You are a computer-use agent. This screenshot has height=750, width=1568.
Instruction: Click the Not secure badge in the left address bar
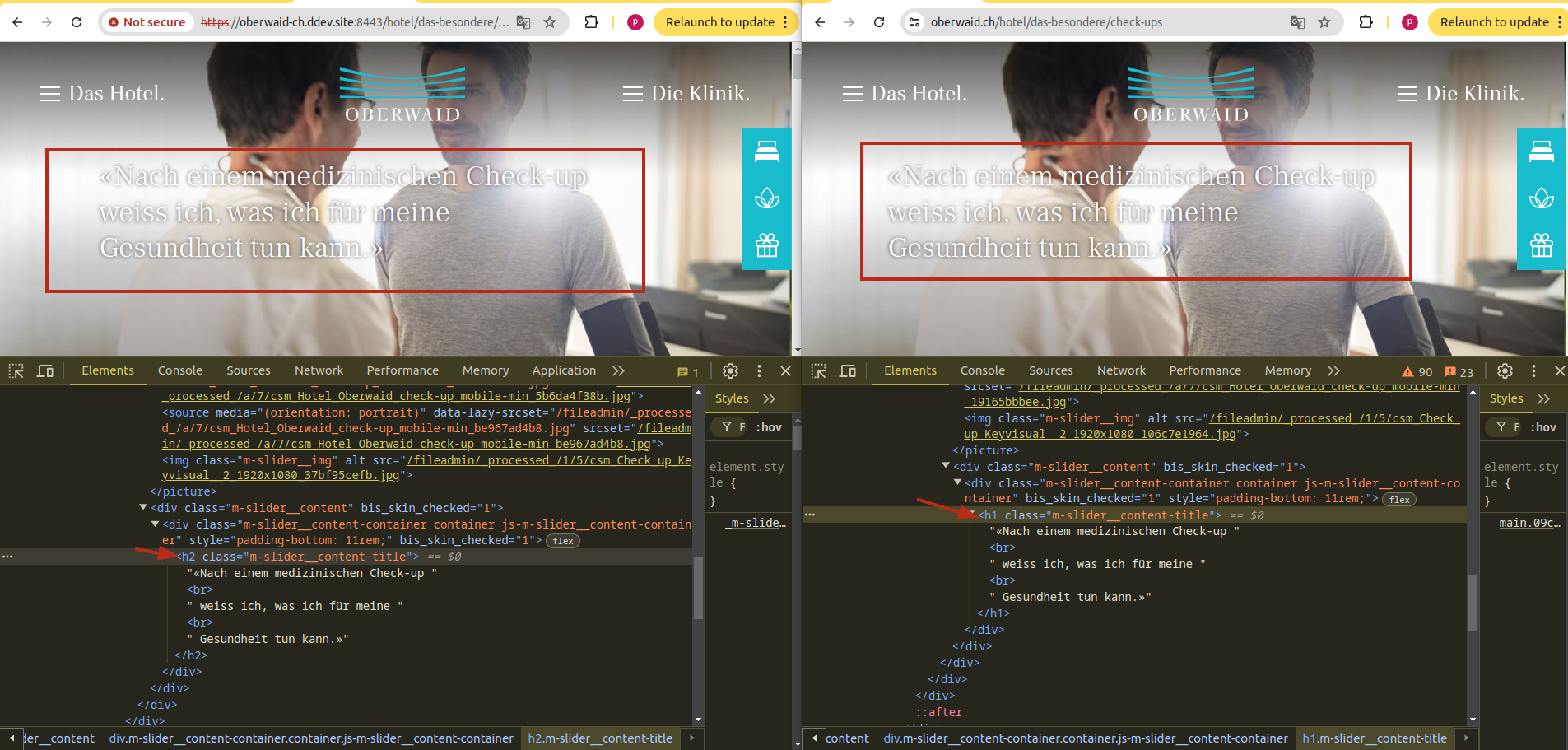pyautogui.click(x=147, y=22)
